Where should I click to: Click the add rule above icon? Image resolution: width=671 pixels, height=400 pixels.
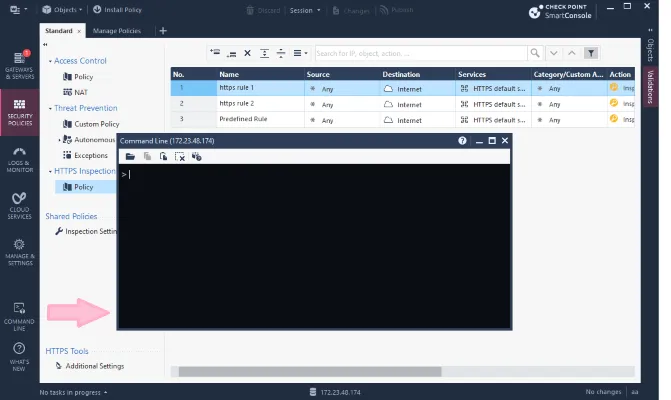tap(215, 53)
